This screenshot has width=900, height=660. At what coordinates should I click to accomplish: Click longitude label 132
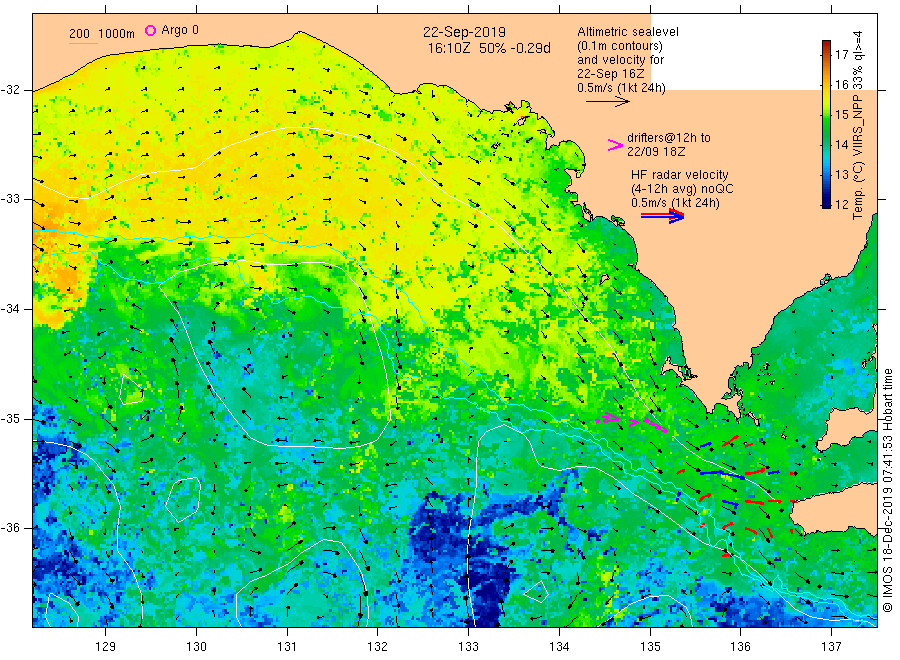[378, 647]
